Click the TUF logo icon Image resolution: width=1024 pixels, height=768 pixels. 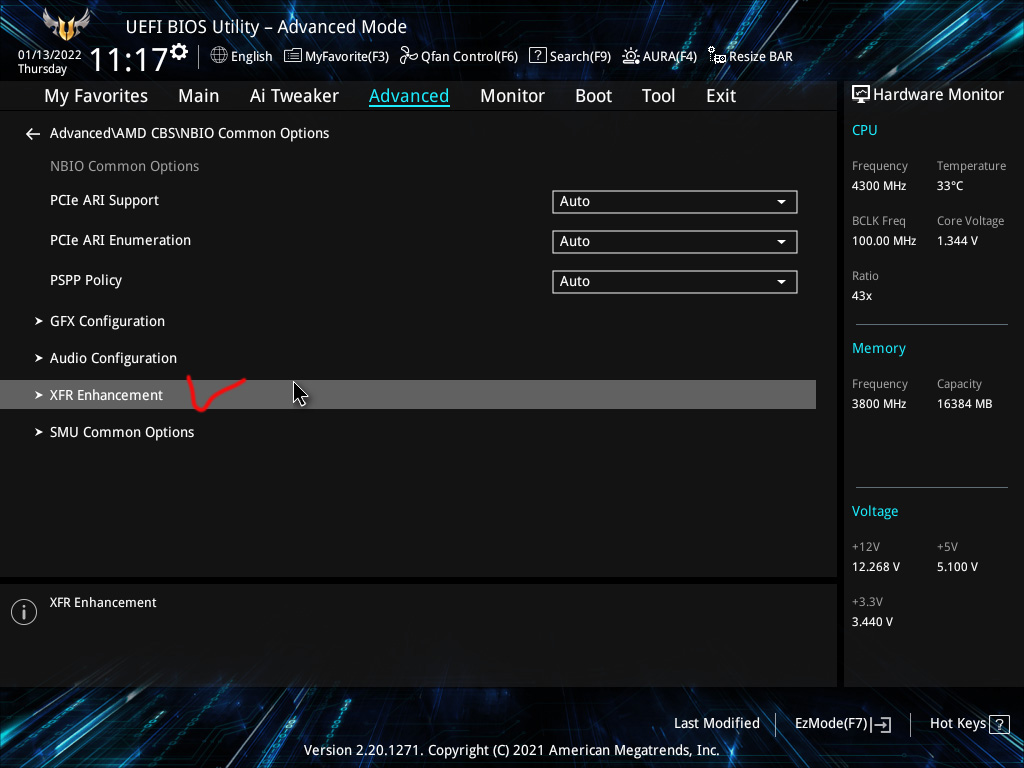(66, 25)
